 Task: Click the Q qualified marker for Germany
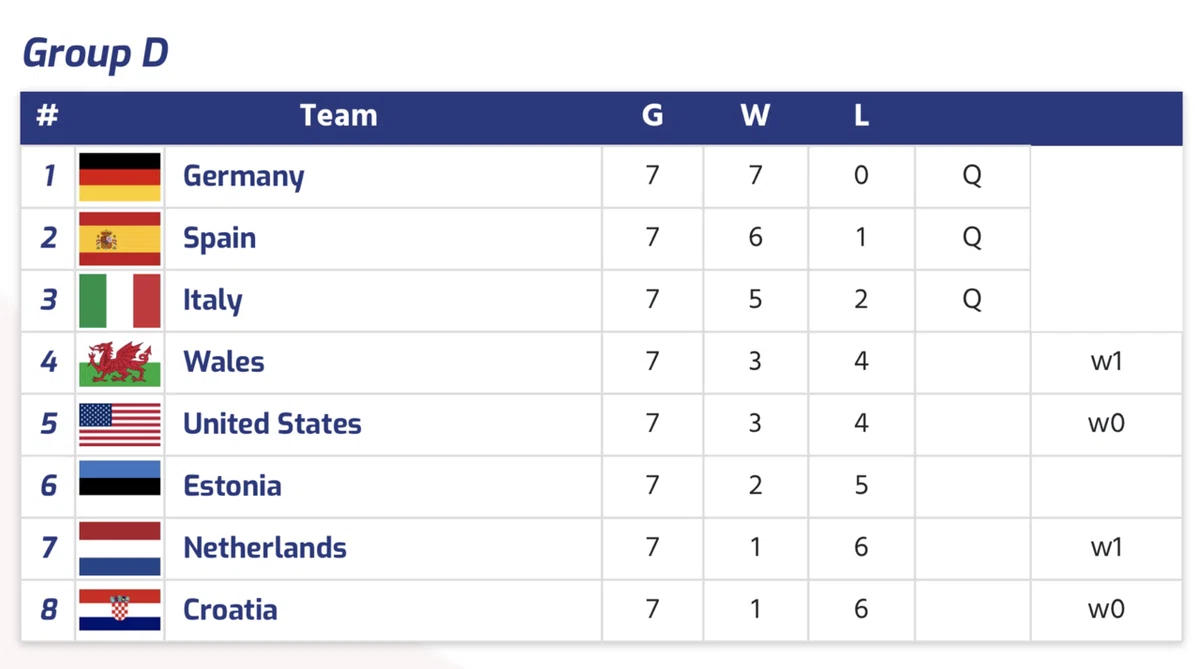point(972,176)
